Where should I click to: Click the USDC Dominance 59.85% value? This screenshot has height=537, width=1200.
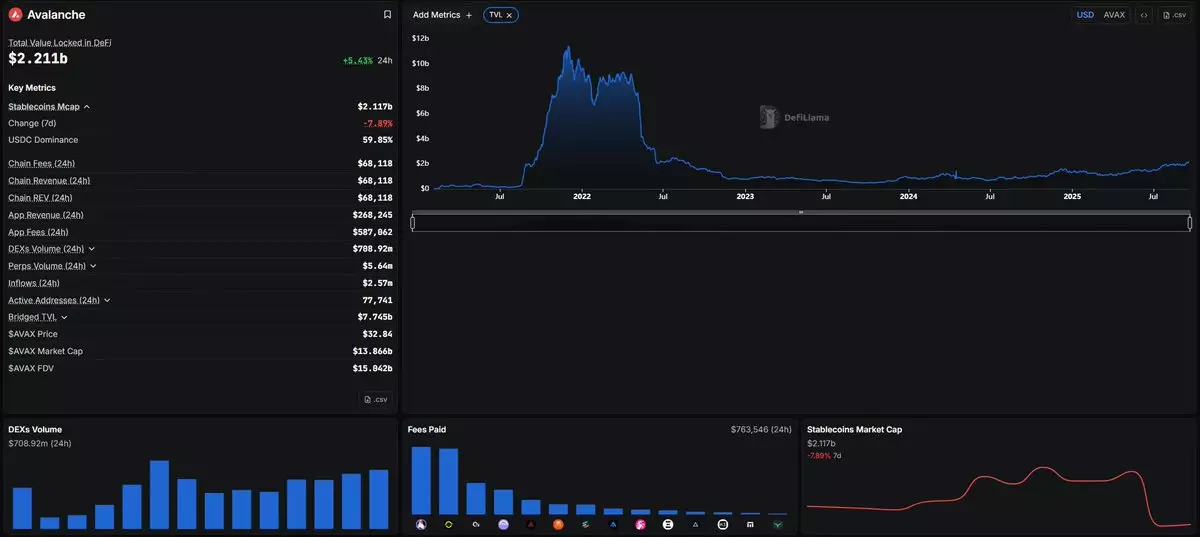click(377, 140)
